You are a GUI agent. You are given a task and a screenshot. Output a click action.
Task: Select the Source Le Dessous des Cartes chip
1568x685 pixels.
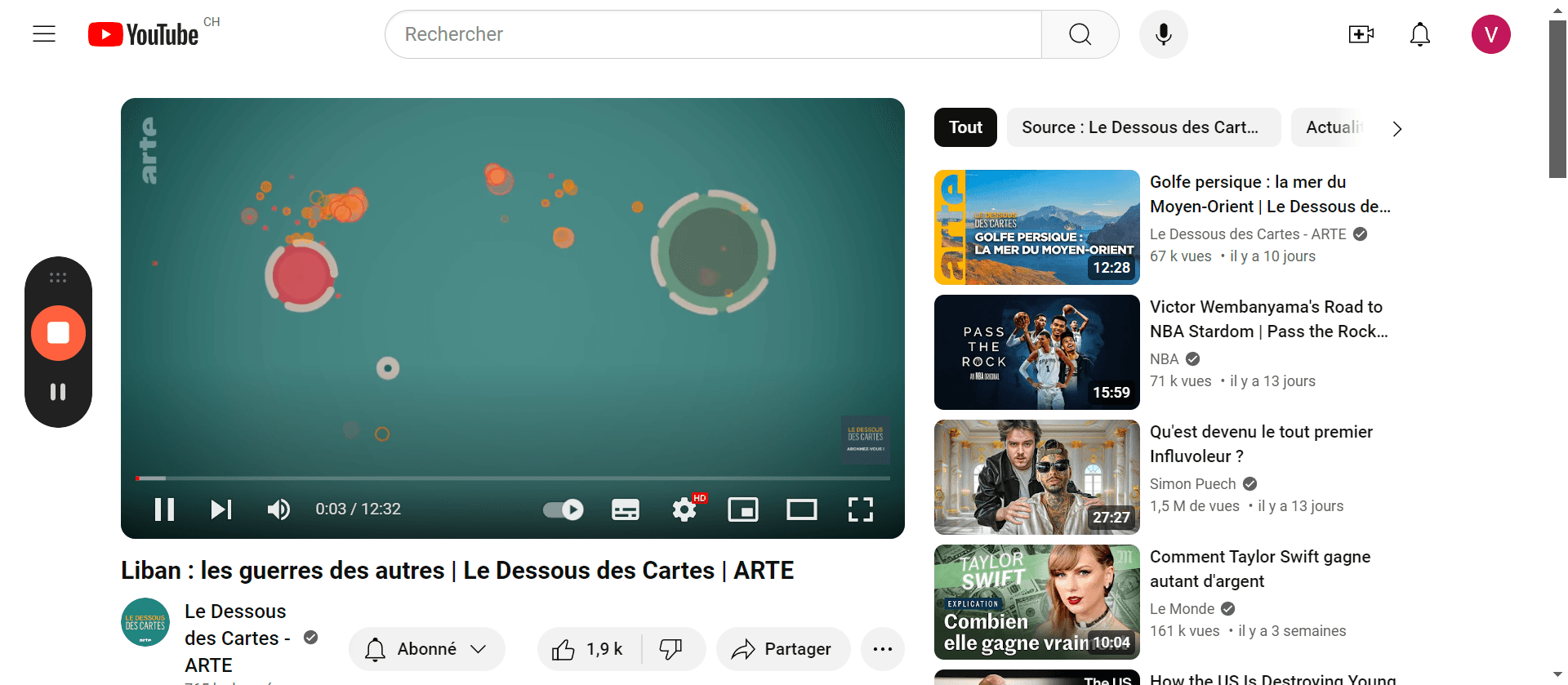pos(1143,127)
